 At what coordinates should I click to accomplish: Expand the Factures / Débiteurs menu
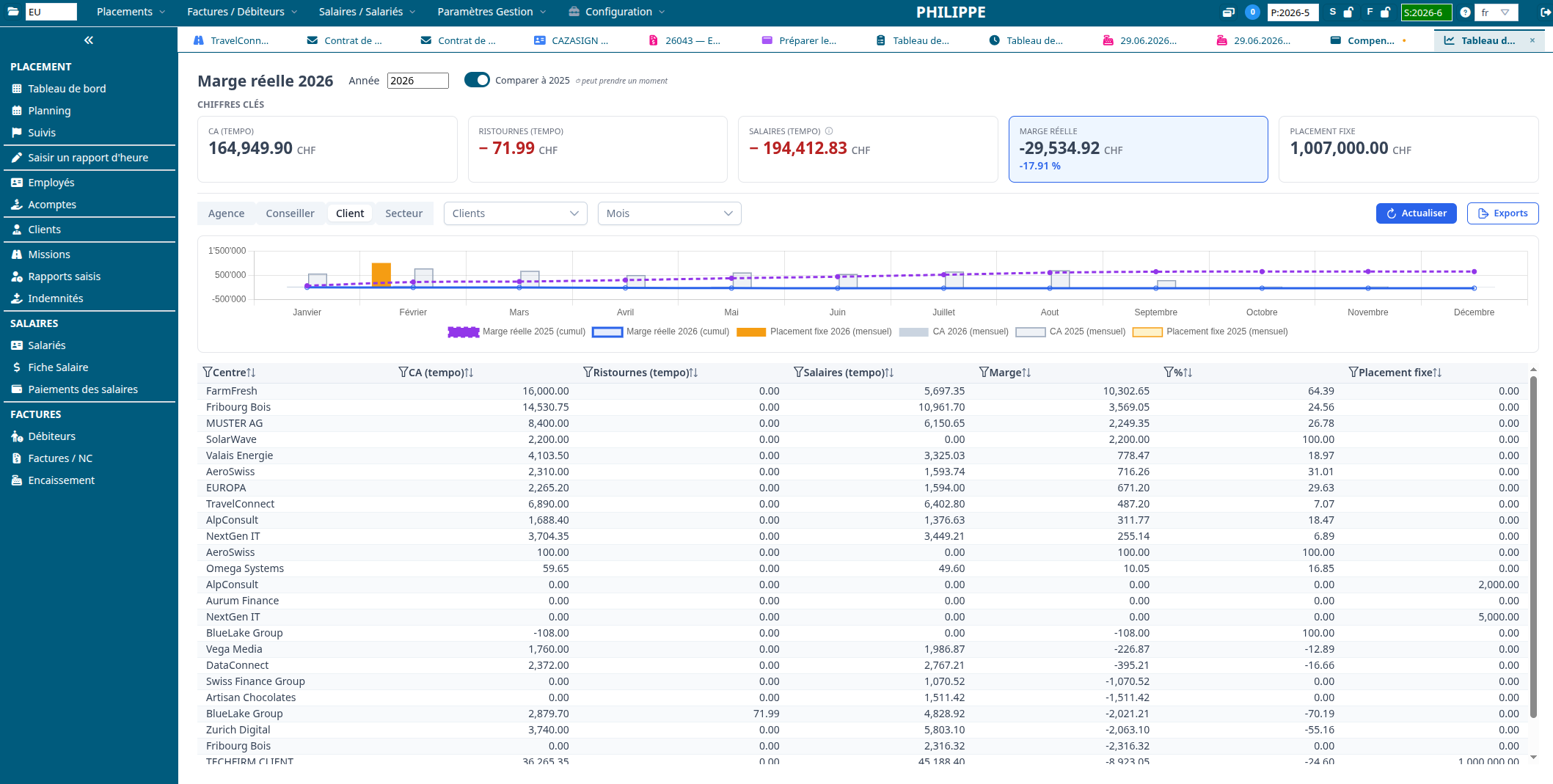pyautogui.click(x=242, y=12)
